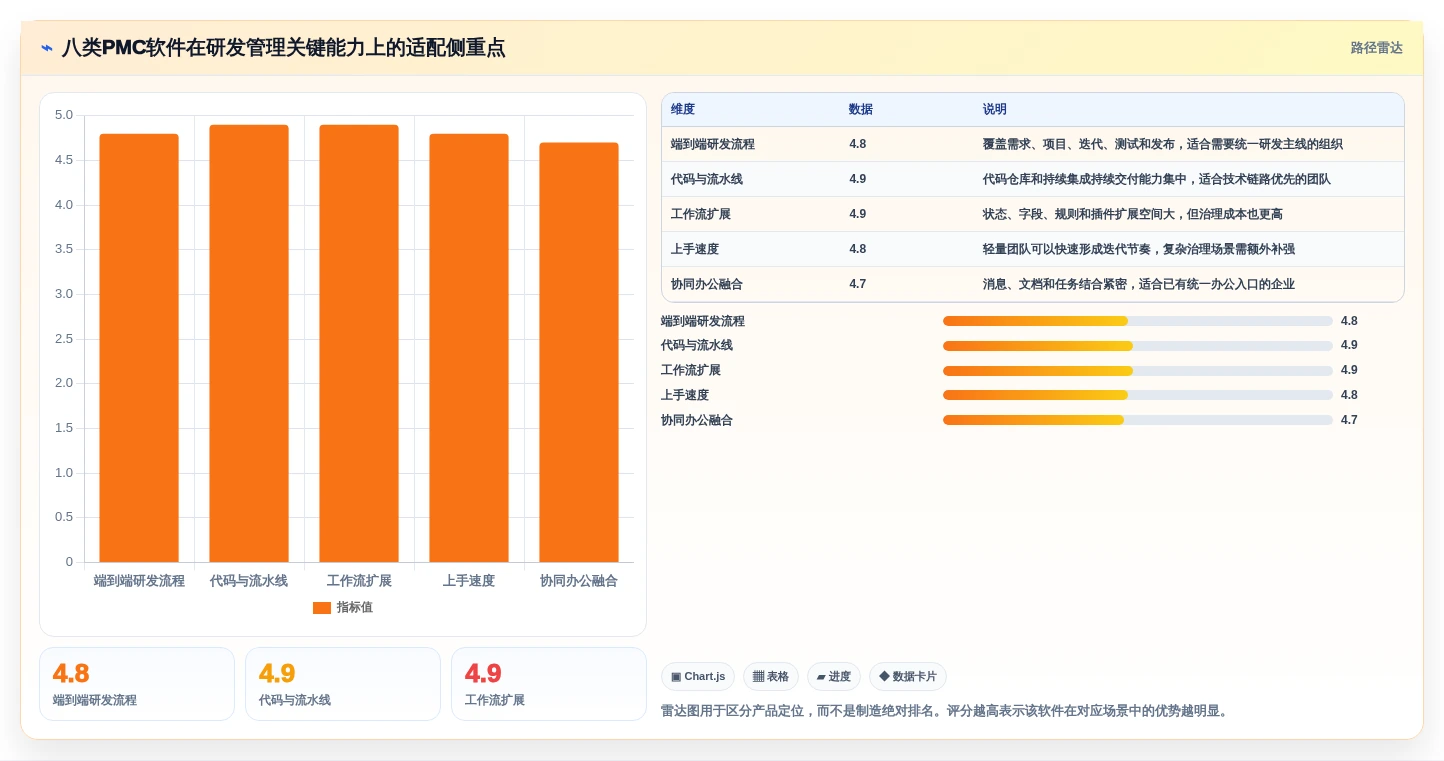
Task: Click the 代码与流水线 progress bar
Action: coord(1138,346)
